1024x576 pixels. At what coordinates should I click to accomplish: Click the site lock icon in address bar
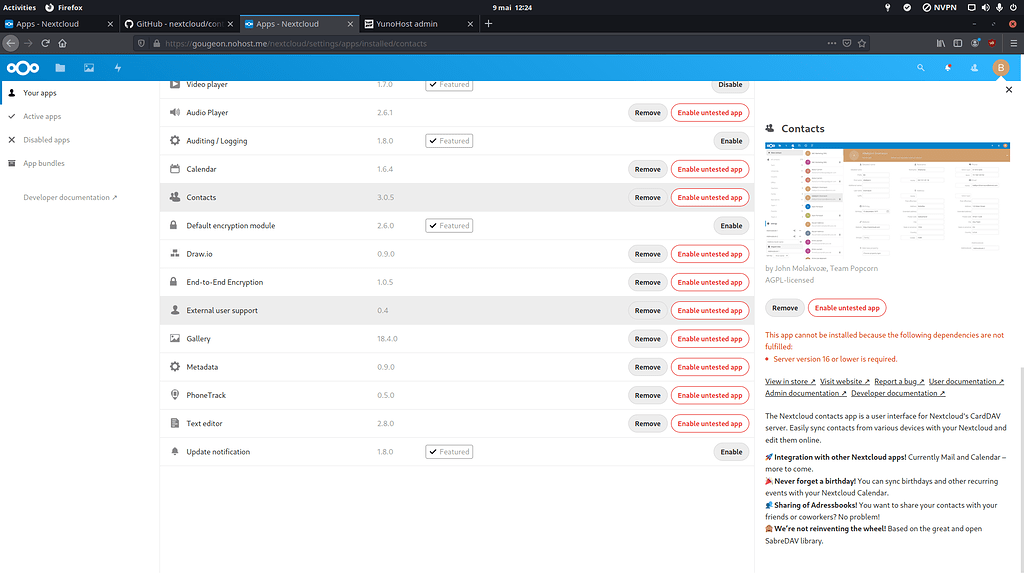156,43
